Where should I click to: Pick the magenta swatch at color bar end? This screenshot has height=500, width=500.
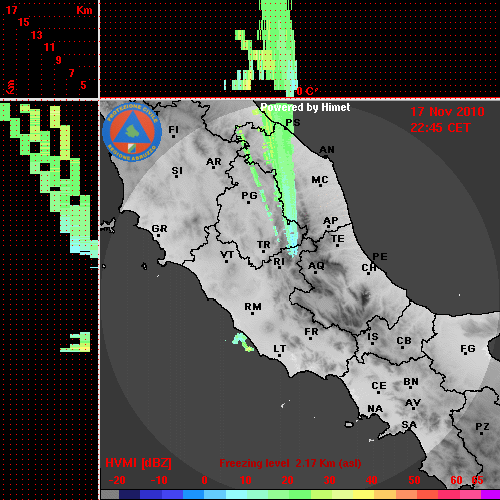tap(490, 494)
